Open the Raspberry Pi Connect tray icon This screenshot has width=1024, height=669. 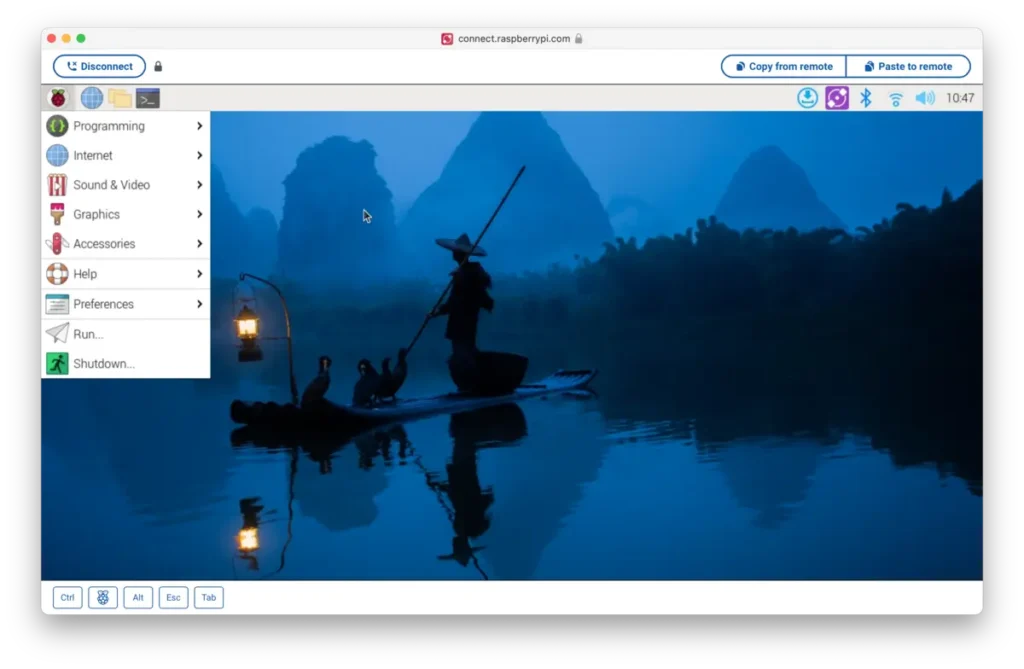837,98
